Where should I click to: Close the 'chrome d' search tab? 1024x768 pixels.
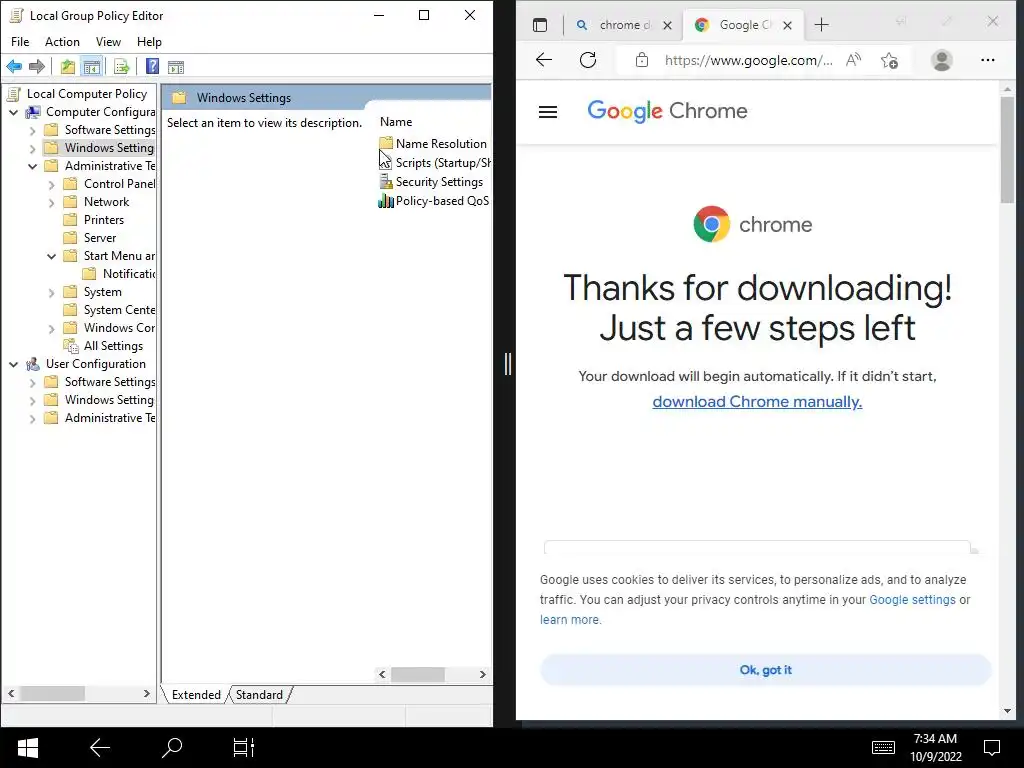[667, 25]
